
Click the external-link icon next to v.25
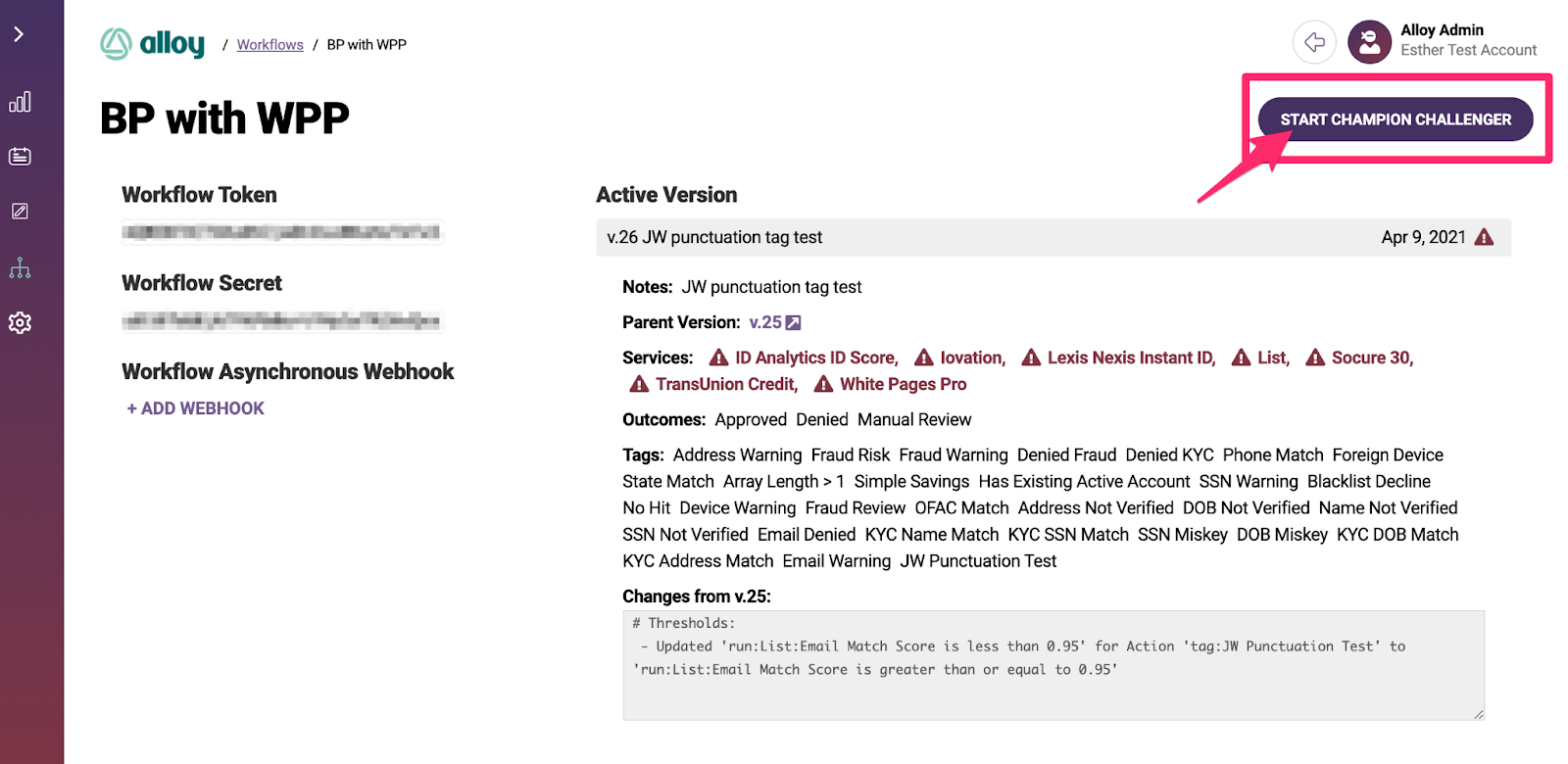[794, 322]
